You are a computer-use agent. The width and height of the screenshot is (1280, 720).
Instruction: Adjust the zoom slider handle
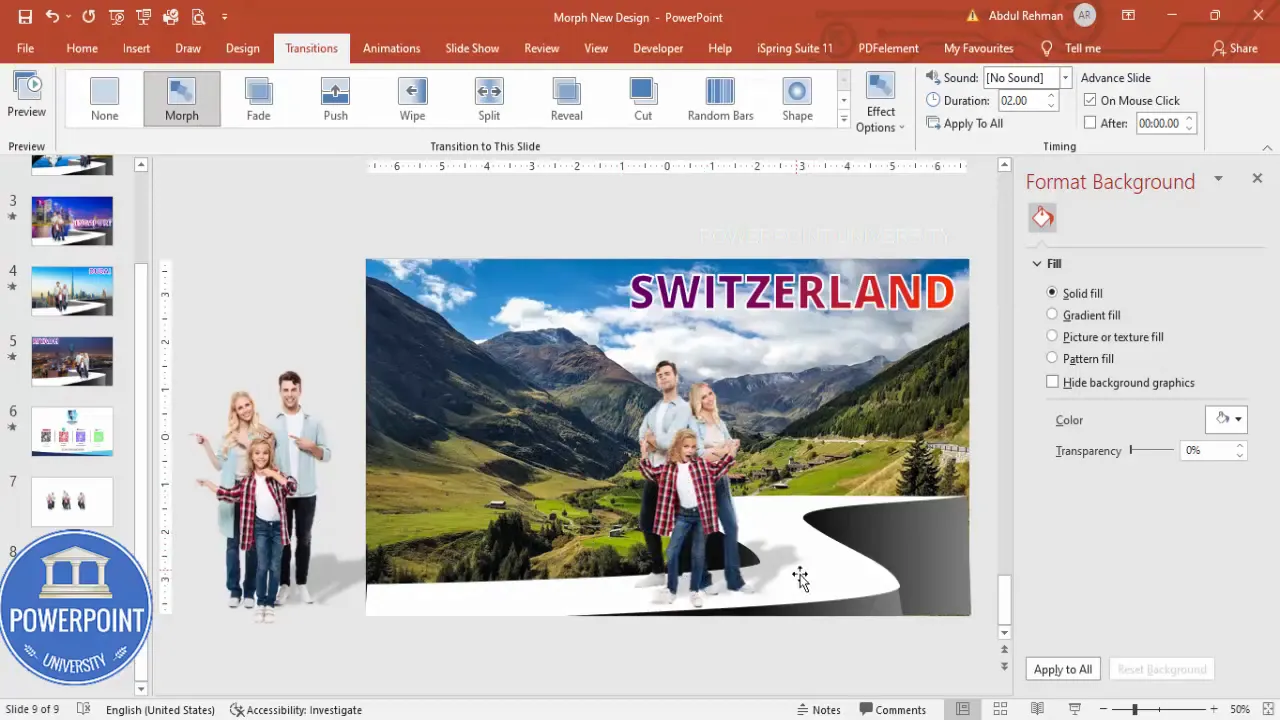pos(1135,709)
